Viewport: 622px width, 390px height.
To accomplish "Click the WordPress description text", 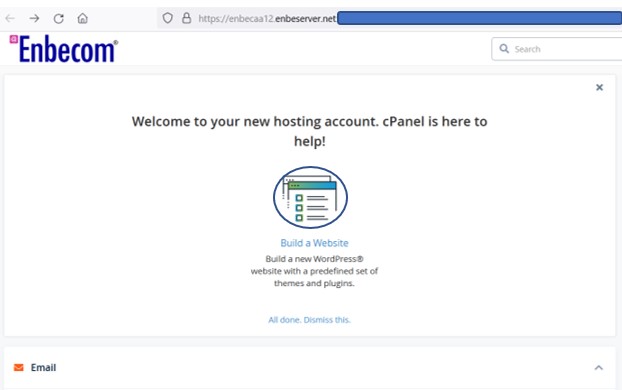I will point(314,271).
